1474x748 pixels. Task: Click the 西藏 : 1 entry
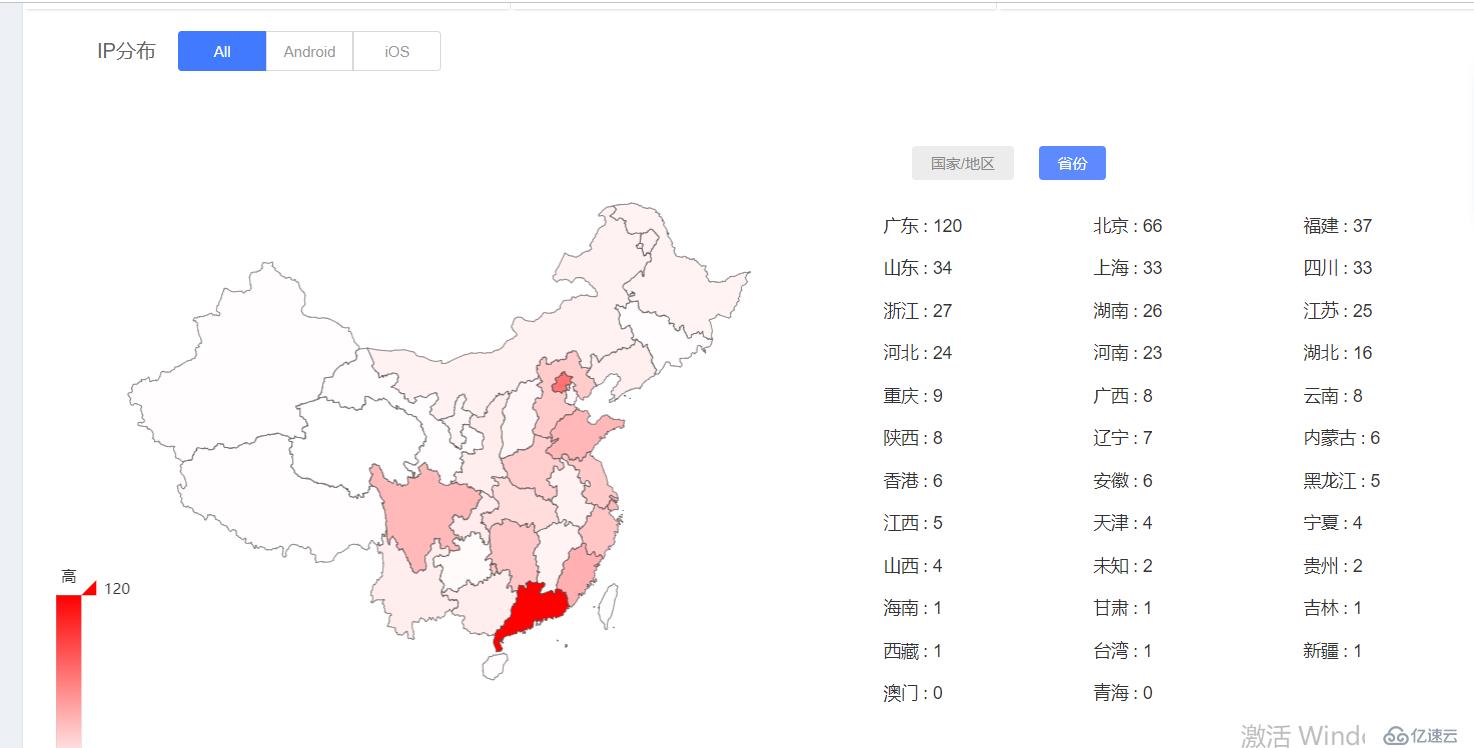[913, 651]
